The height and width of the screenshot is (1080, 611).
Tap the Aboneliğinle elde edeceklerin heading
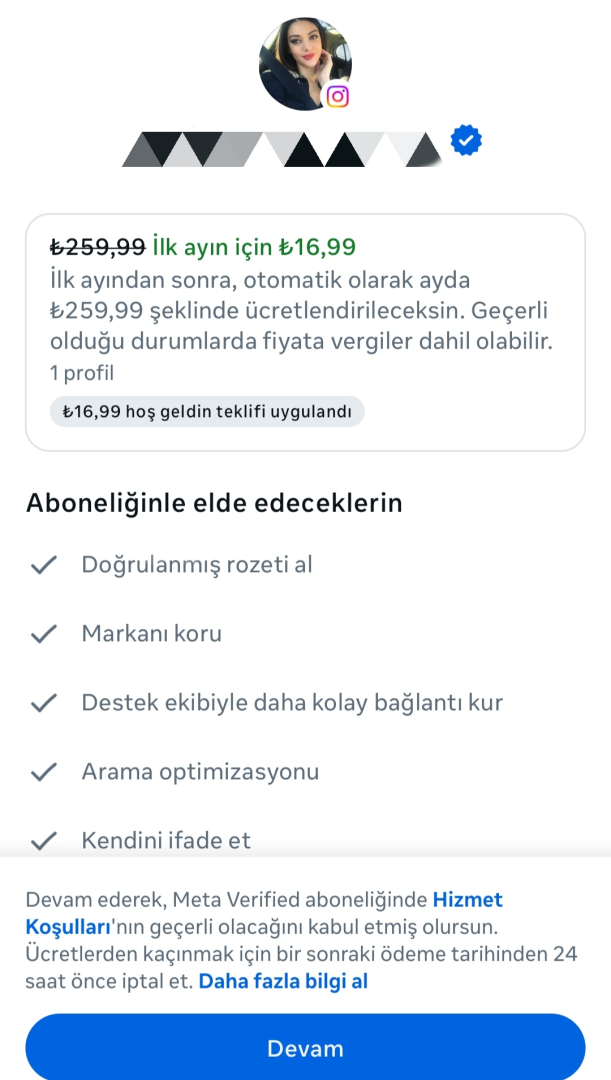(214, 503)
